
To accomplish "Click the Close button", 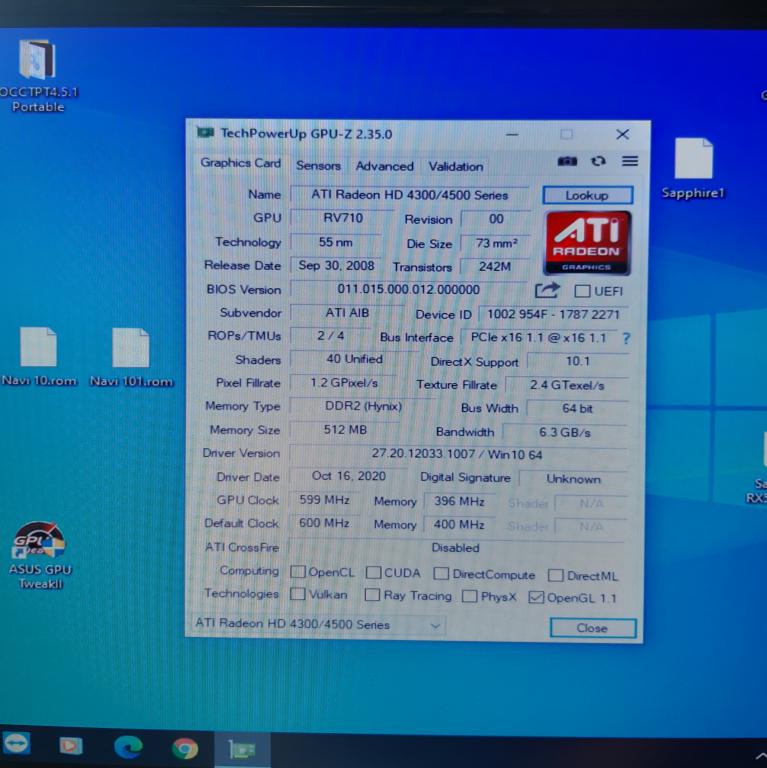I will (x=593, y=628).
